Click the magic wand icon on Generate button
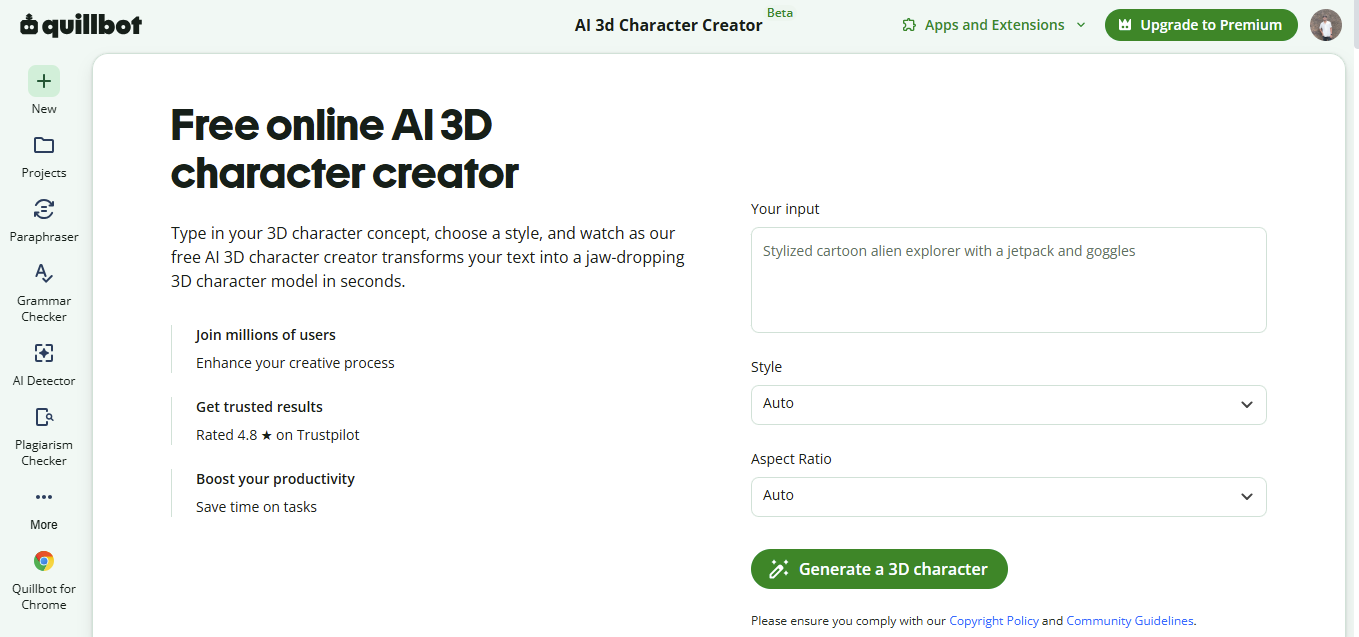The height and width of the screenshot is (637, 1359). coord(779,569)
